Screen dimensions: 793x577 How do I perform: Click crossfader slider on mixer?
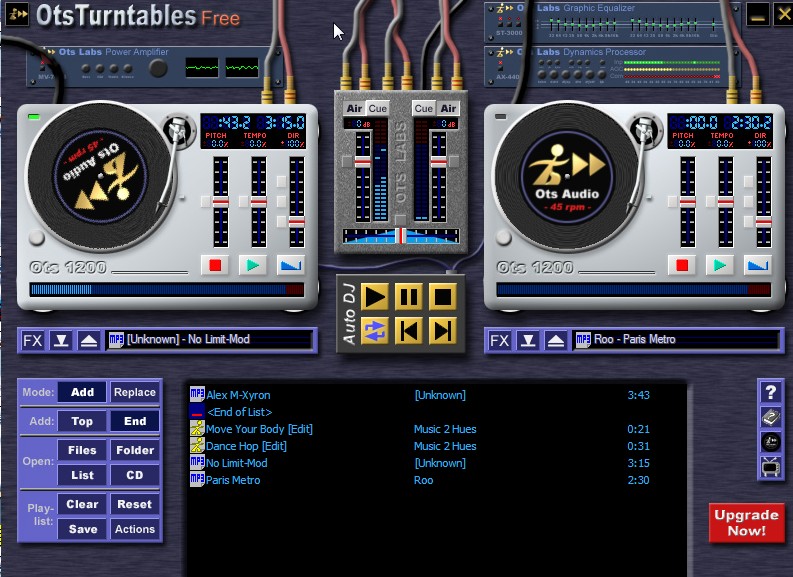point(401,236)
